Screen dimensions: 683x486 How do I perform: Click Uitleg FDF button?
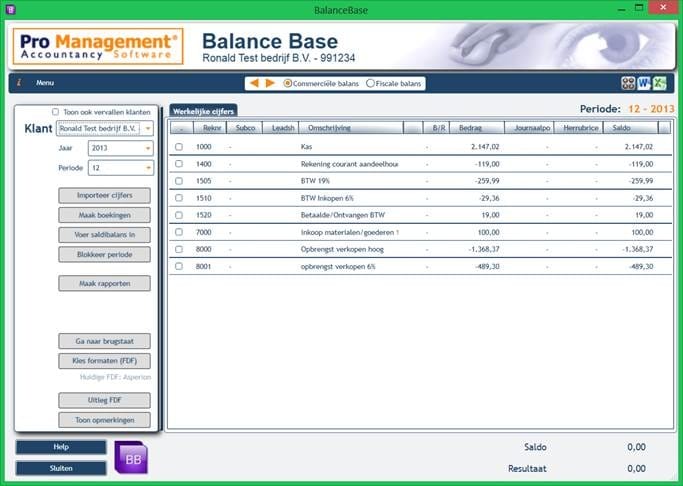[105, 400]
